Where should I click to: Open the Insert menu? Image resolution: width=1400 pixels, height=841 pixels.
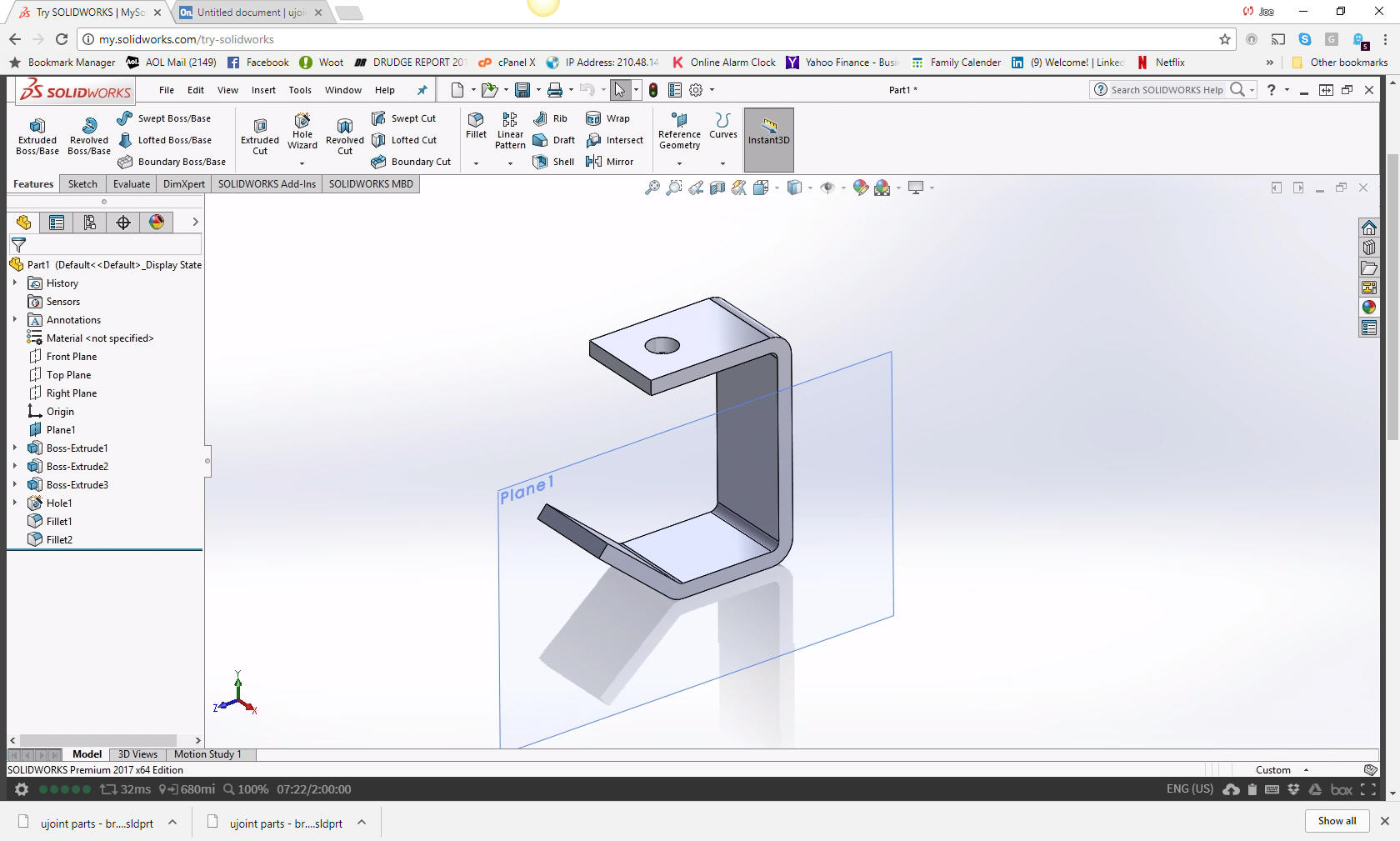[x=263, y=90]
